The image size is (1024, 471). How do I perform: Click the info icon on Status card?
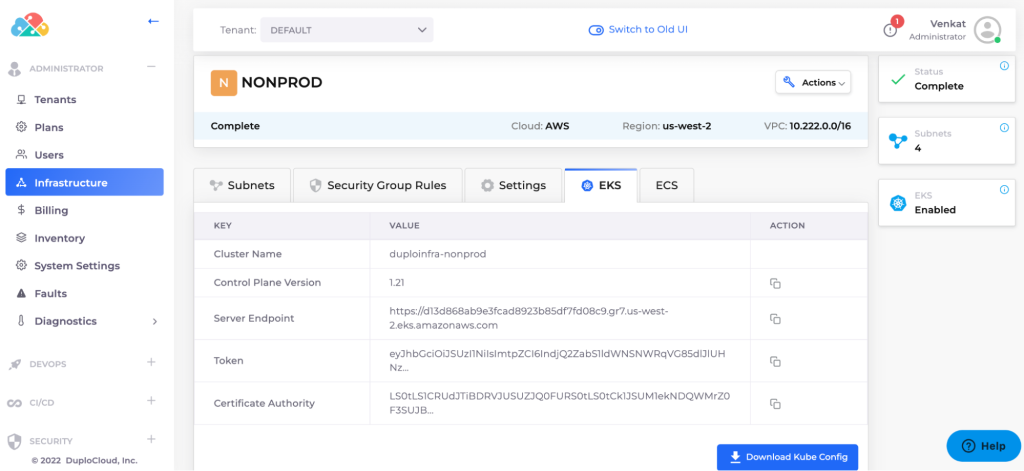tap(1004, 66)
